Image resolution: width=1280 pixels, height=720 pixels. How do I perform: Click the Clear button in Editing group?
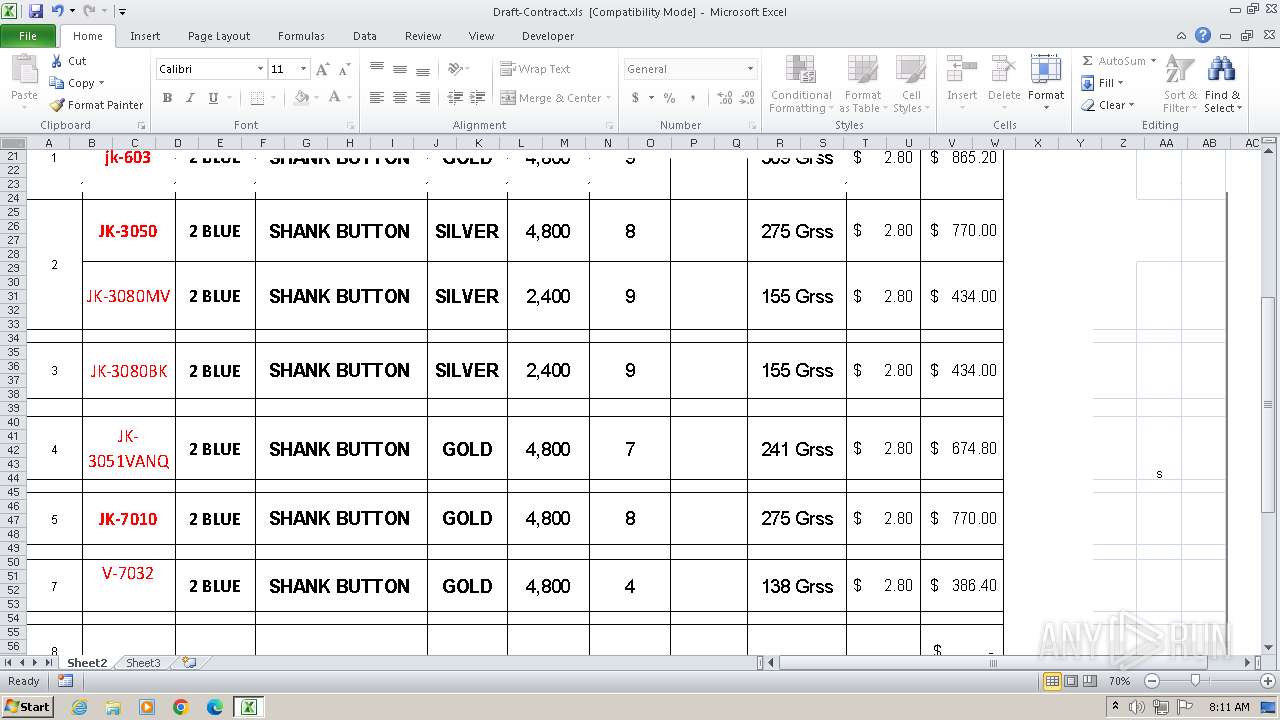1107,105
